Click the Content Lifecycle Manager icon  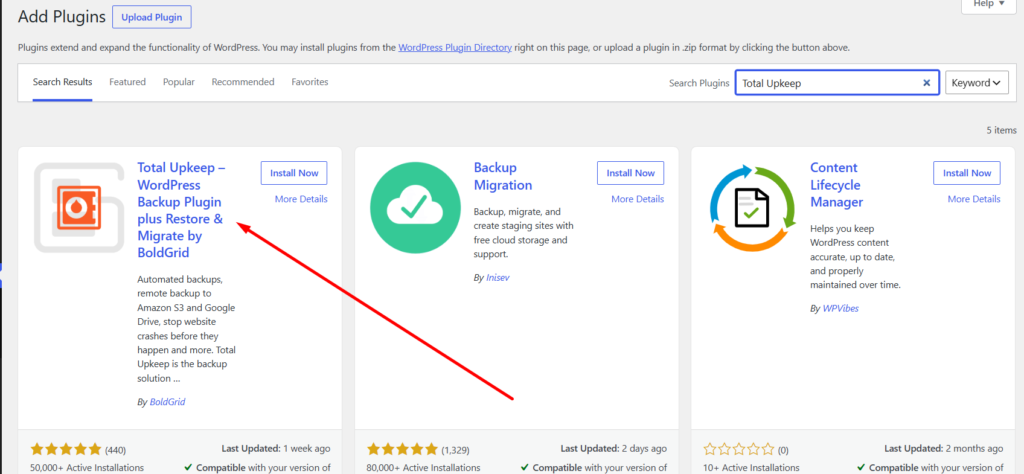click(x=752, y=208)
